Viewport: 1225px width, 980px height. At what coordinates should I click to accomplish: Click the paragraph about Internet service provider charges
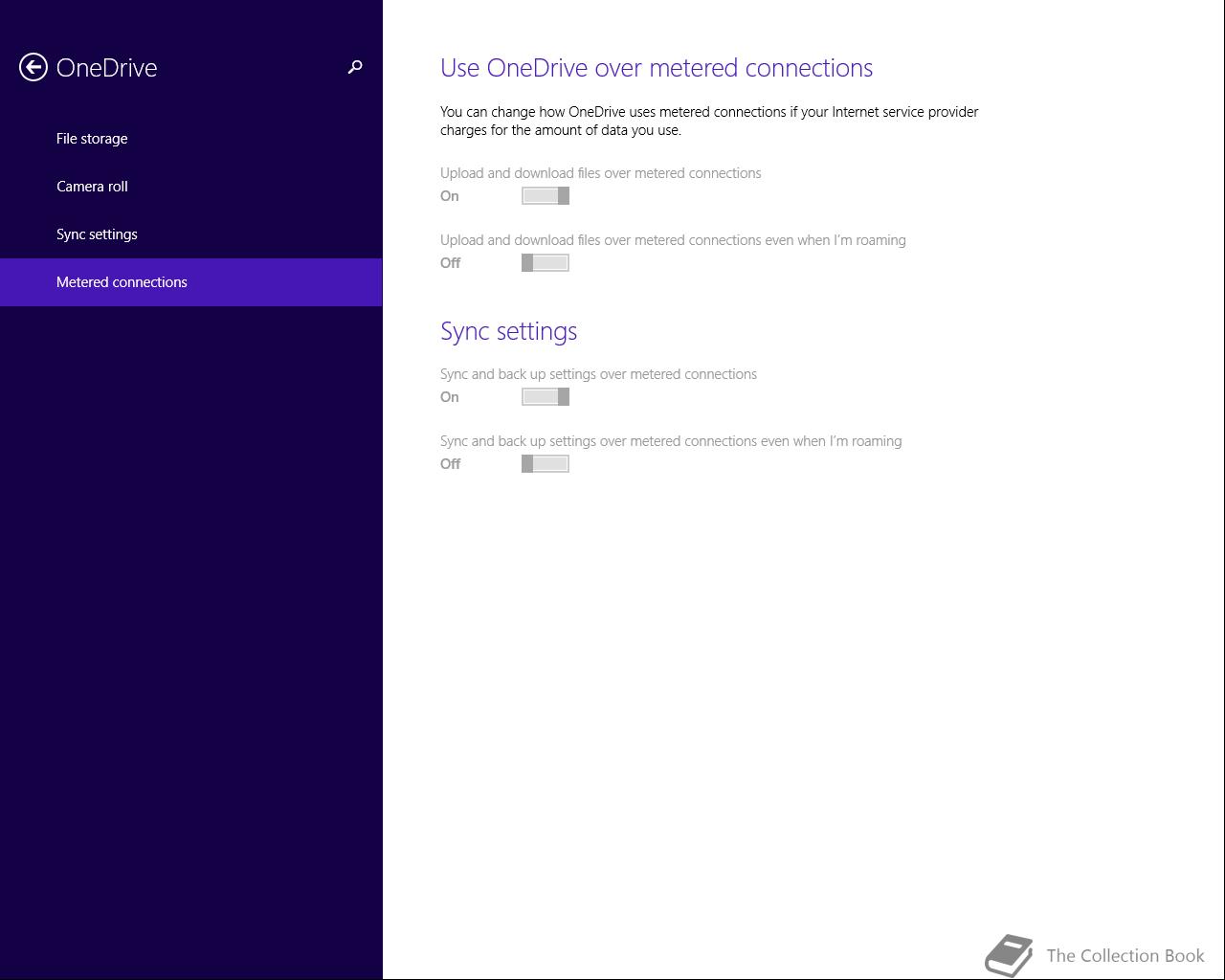click(709, 121)
